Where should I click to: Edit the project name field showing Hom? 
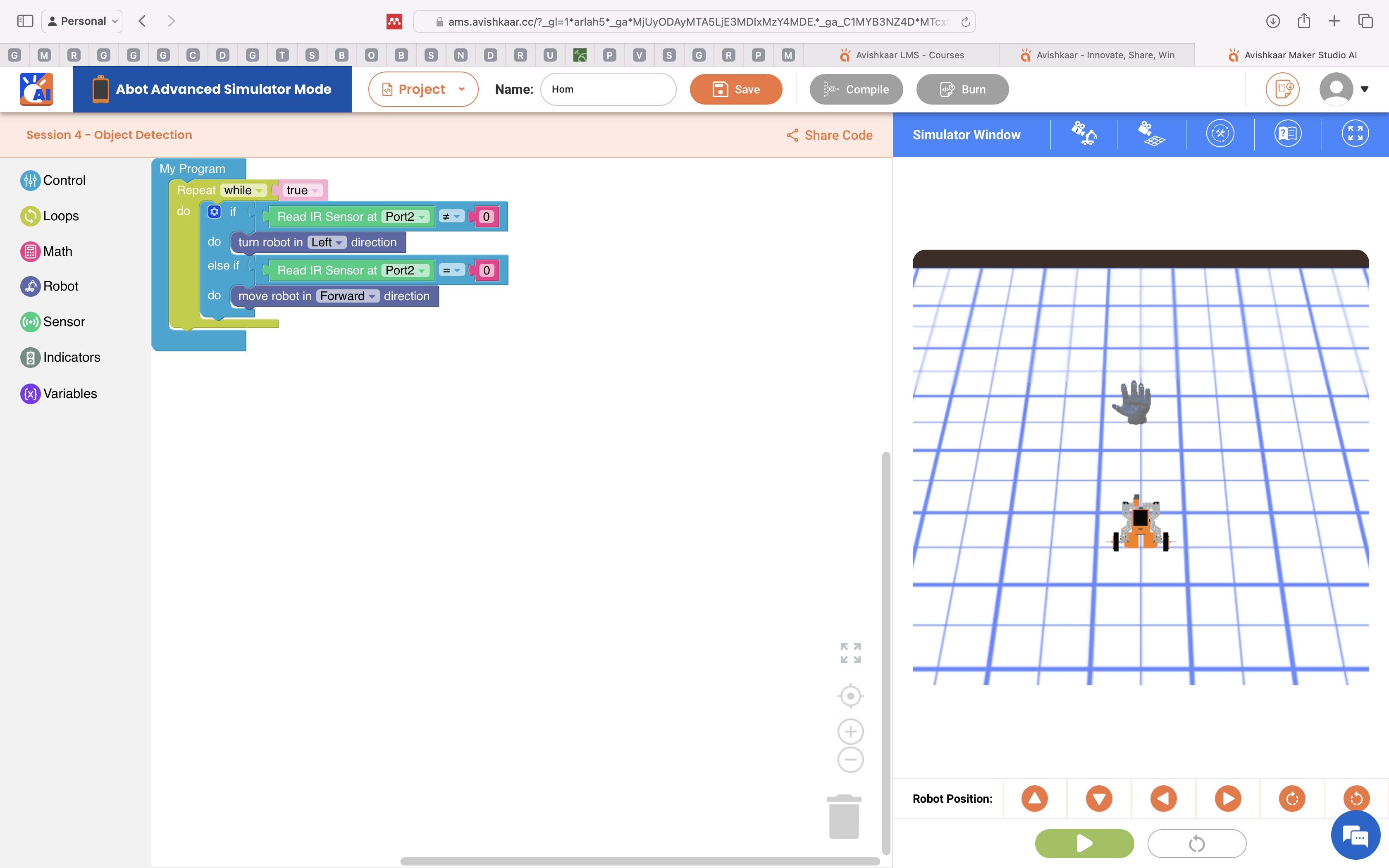click(x=608, y=89)
